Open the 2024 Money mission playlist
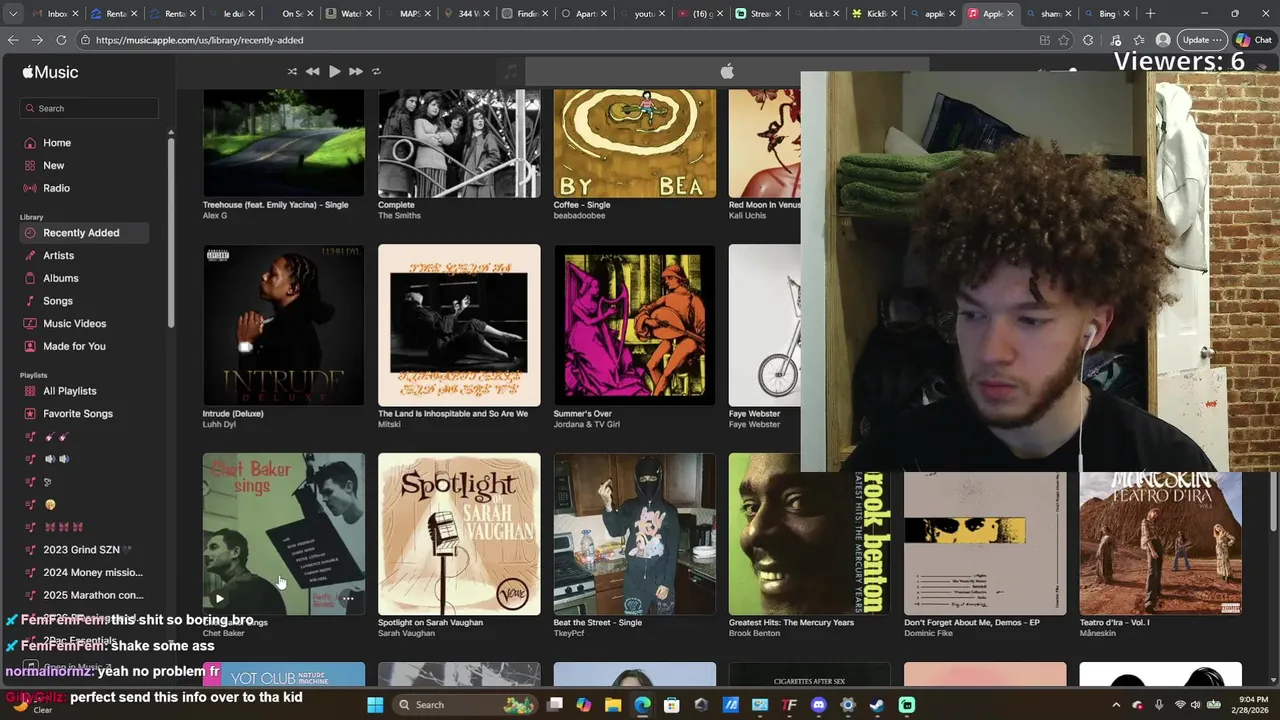This screenshot has width=1280, height=720. 92,572
